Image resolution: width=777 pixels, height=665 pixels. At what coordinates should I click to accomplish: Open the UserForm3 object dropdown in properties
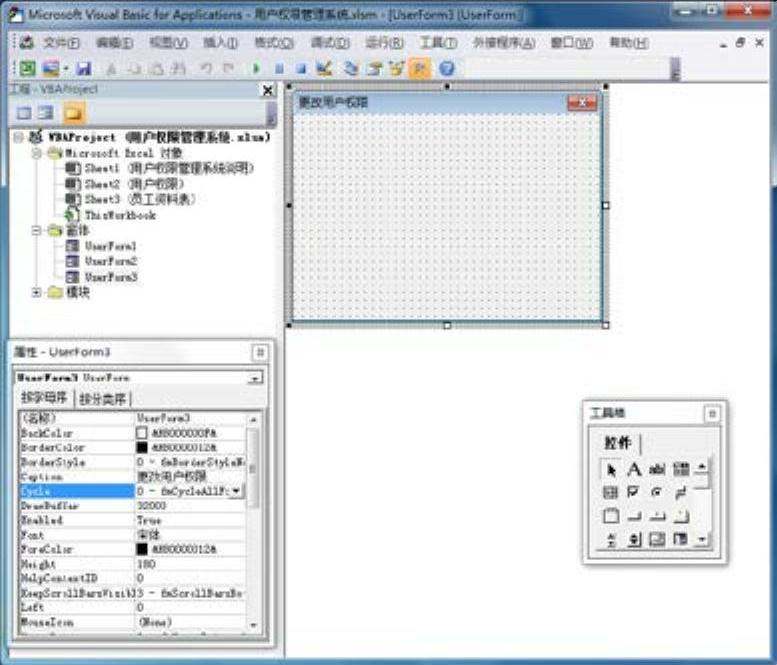[255, 378]
